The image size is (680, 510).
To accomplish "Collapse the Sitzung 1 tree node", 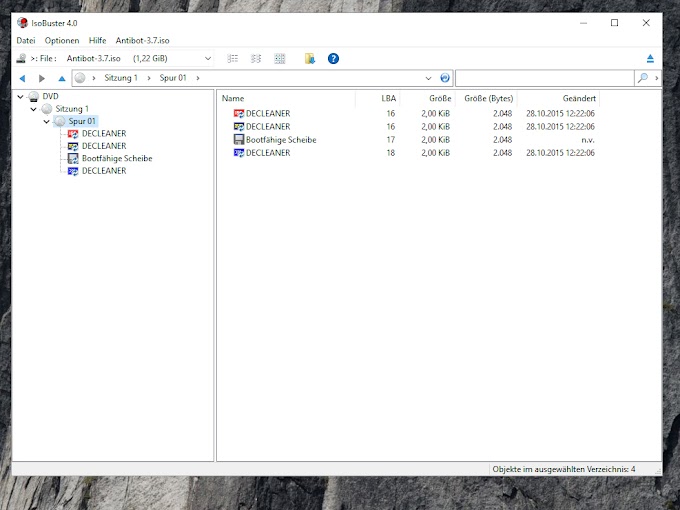I will point(33,109).
